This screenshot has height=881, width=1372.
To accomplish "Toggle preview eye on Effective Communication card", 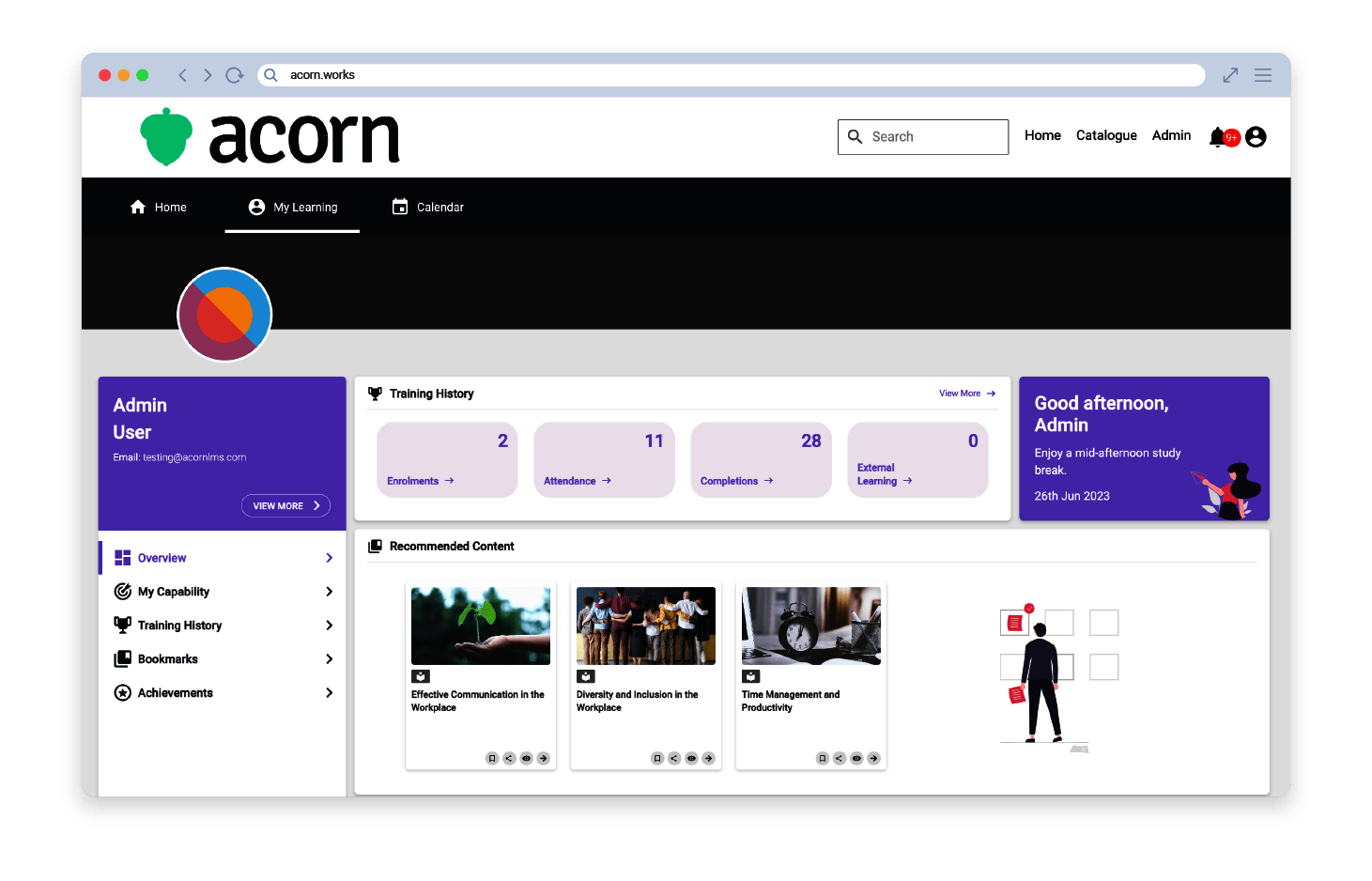I will (526, 758).
